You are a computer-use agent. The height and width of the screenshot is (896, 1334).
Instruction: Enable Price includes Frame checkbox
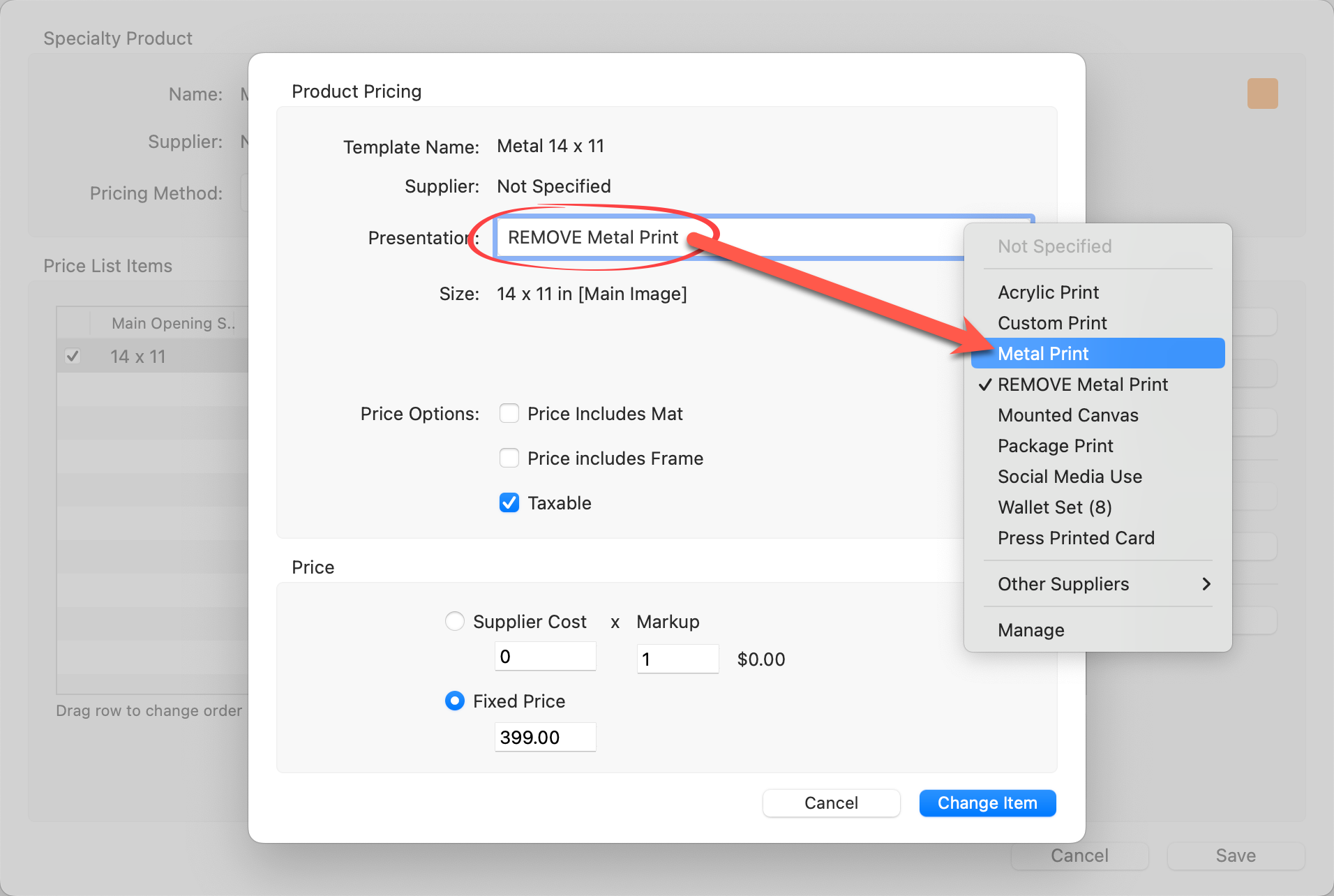pos(509,458)
